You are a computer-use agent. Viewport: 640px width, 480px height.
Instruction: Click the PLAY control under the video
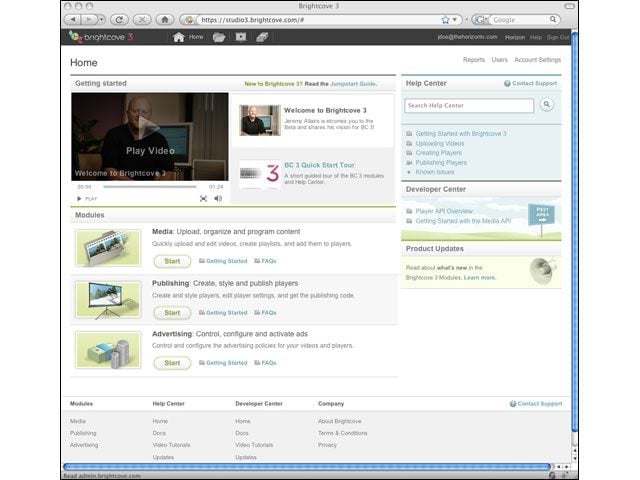coord(87,199)
